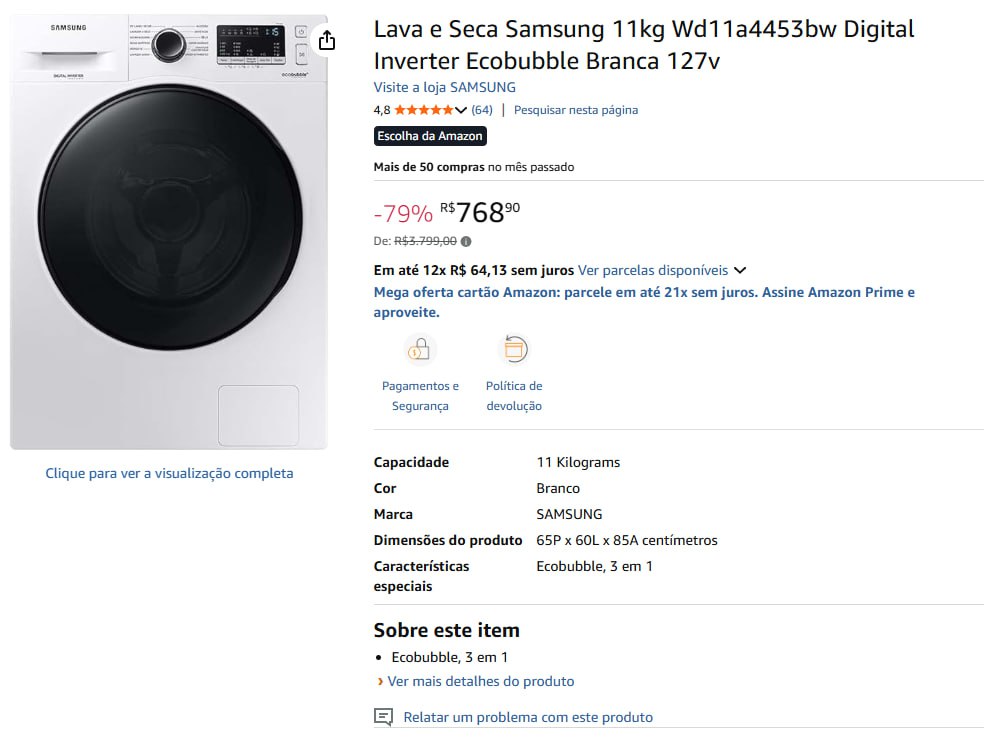Click the share icon on product image
The width and height of the screenshot is (1003, 742).
click(326, 40)
